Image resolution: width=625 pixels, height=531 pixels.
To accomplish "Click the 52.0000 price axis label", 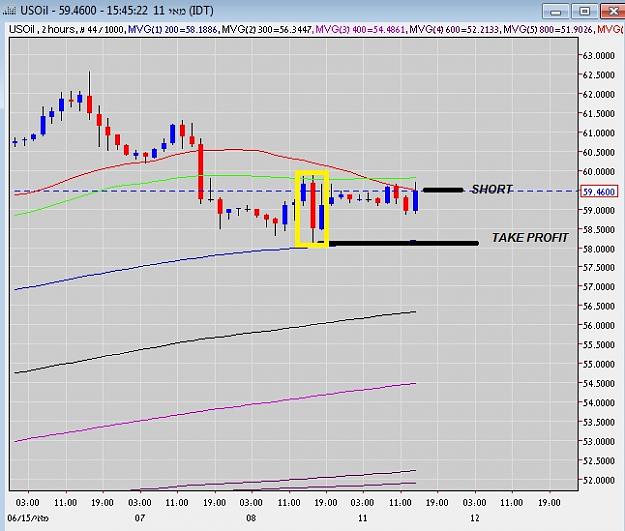I will tap(599, 480).
